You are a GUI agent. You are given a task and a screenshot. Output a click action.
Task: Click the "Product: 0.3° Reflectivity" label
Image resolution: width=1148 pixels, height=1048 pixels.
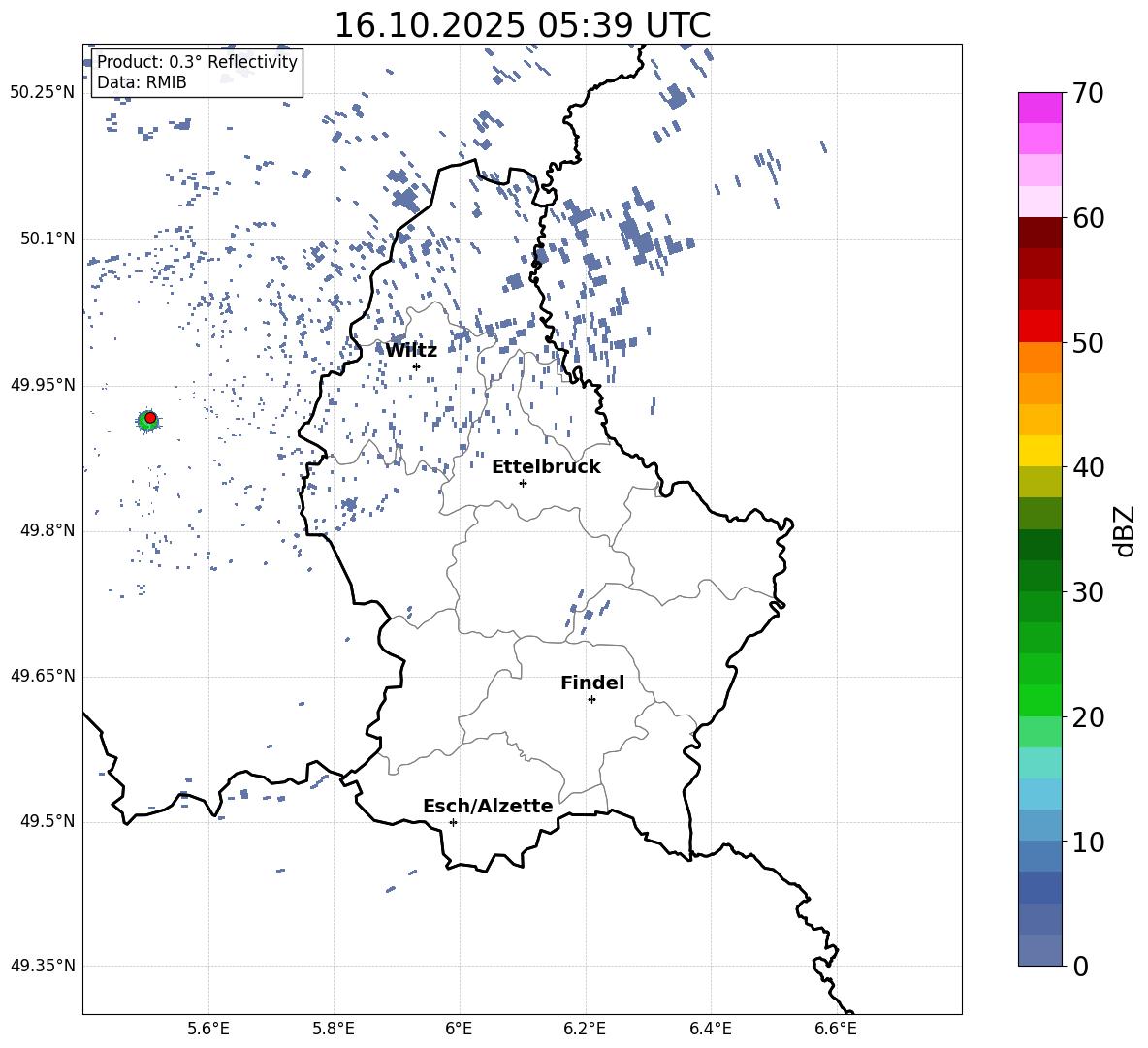coord(197,61)
